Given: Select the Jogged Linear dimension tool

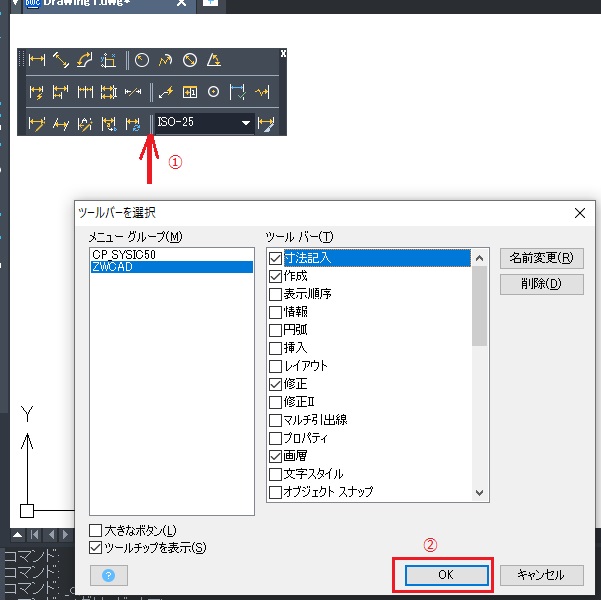Looking at the screenshot, I should pos(262,92).
